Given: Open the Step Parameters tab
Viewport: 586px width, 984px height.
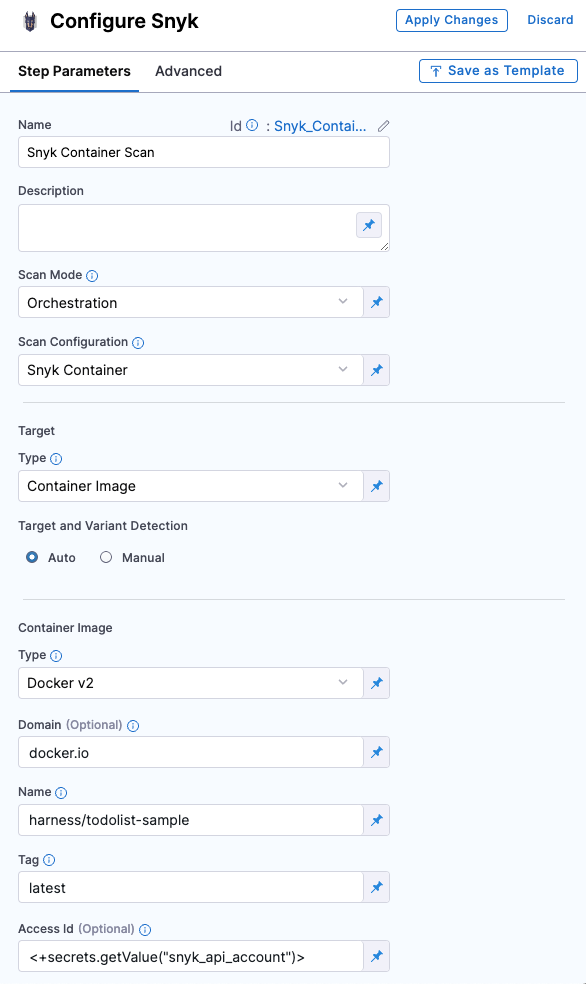Looking at the screenshot, I should [74, 71].
